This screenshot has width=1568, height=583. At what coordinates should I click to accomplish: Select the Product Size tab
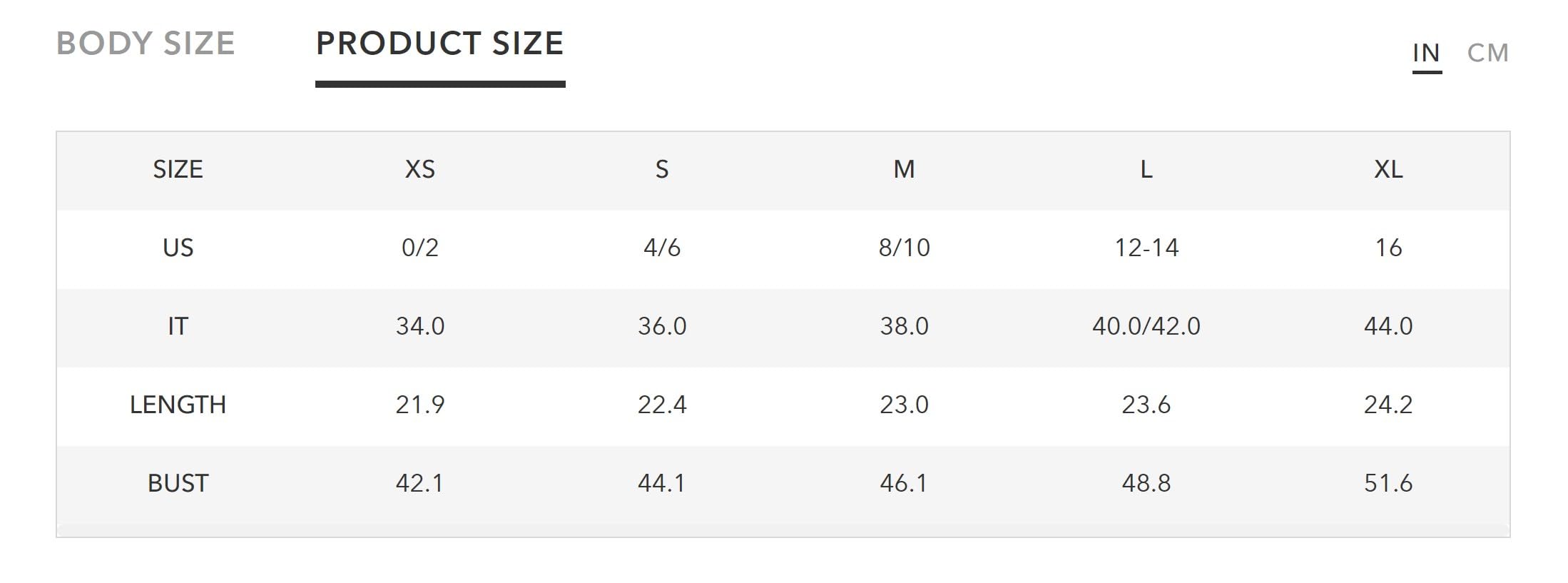[439, 44]
